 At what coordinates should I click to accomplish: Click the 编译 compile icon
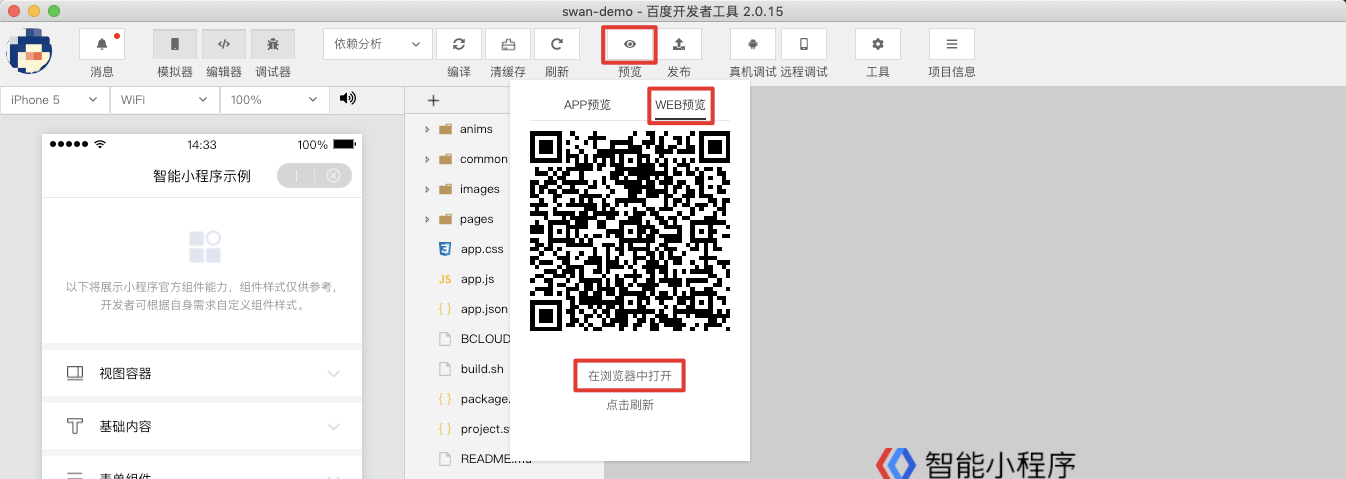(459, 44)
